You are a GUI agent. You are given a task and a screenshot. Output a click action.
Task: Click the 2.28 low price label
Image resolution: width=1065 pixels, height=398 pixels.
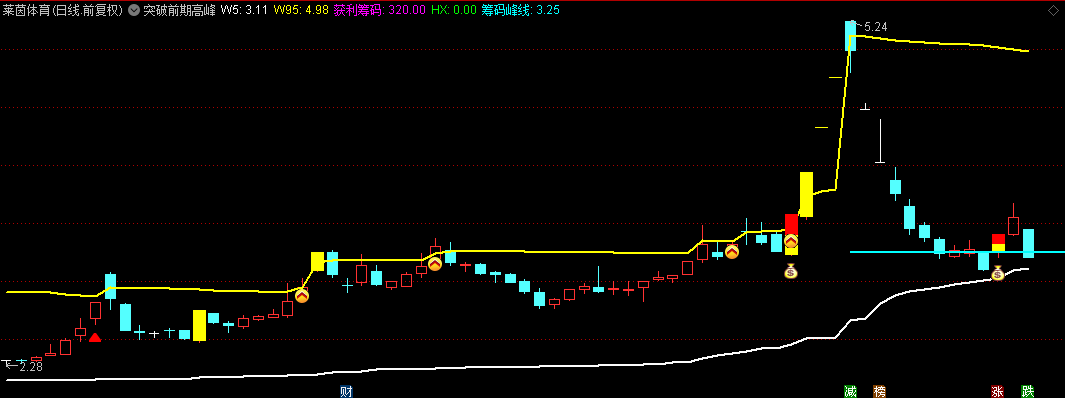(x=31, y=367)
